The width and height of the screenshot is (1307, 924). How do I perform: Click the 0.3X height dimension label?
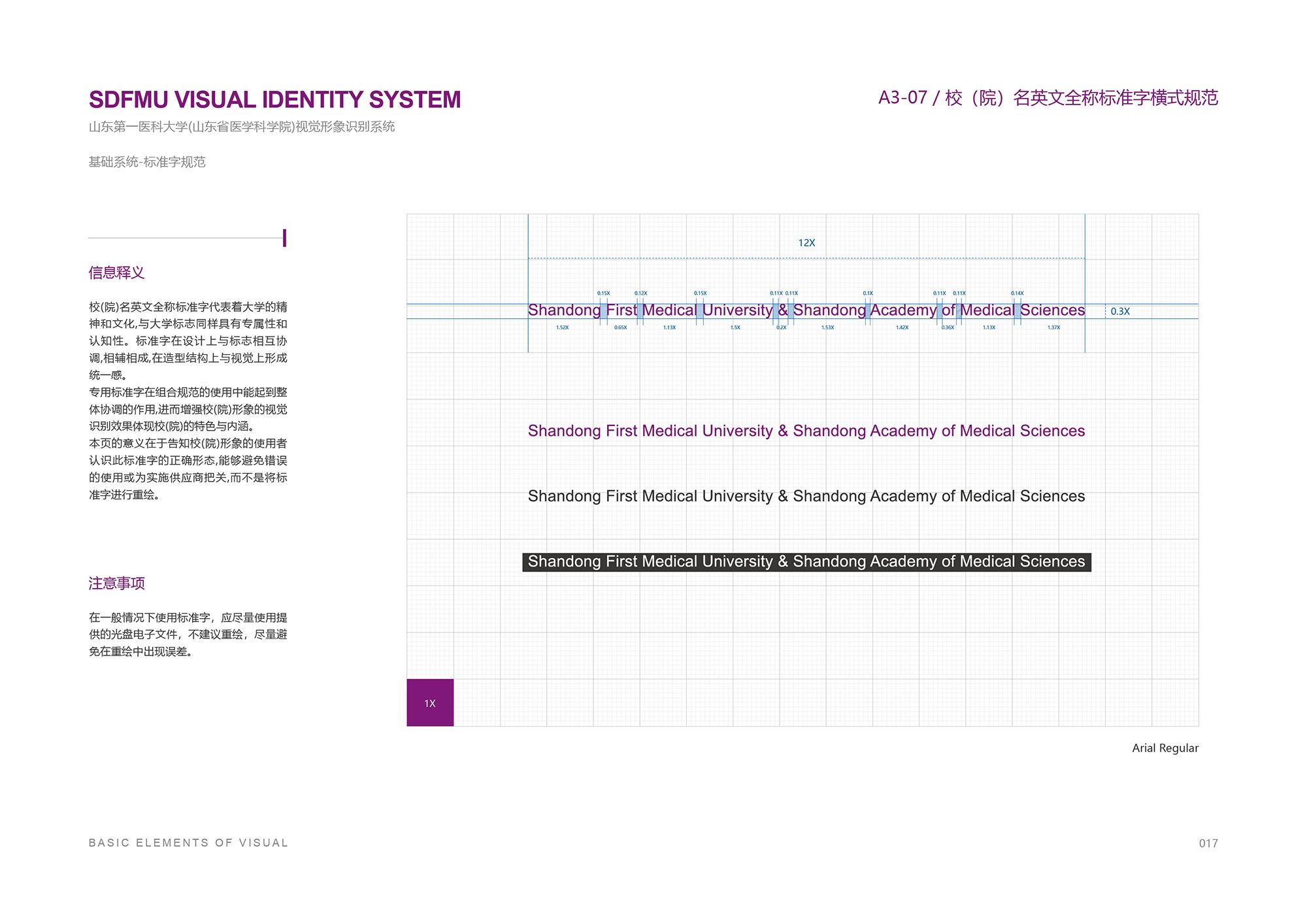click(x=1119, y=311)
